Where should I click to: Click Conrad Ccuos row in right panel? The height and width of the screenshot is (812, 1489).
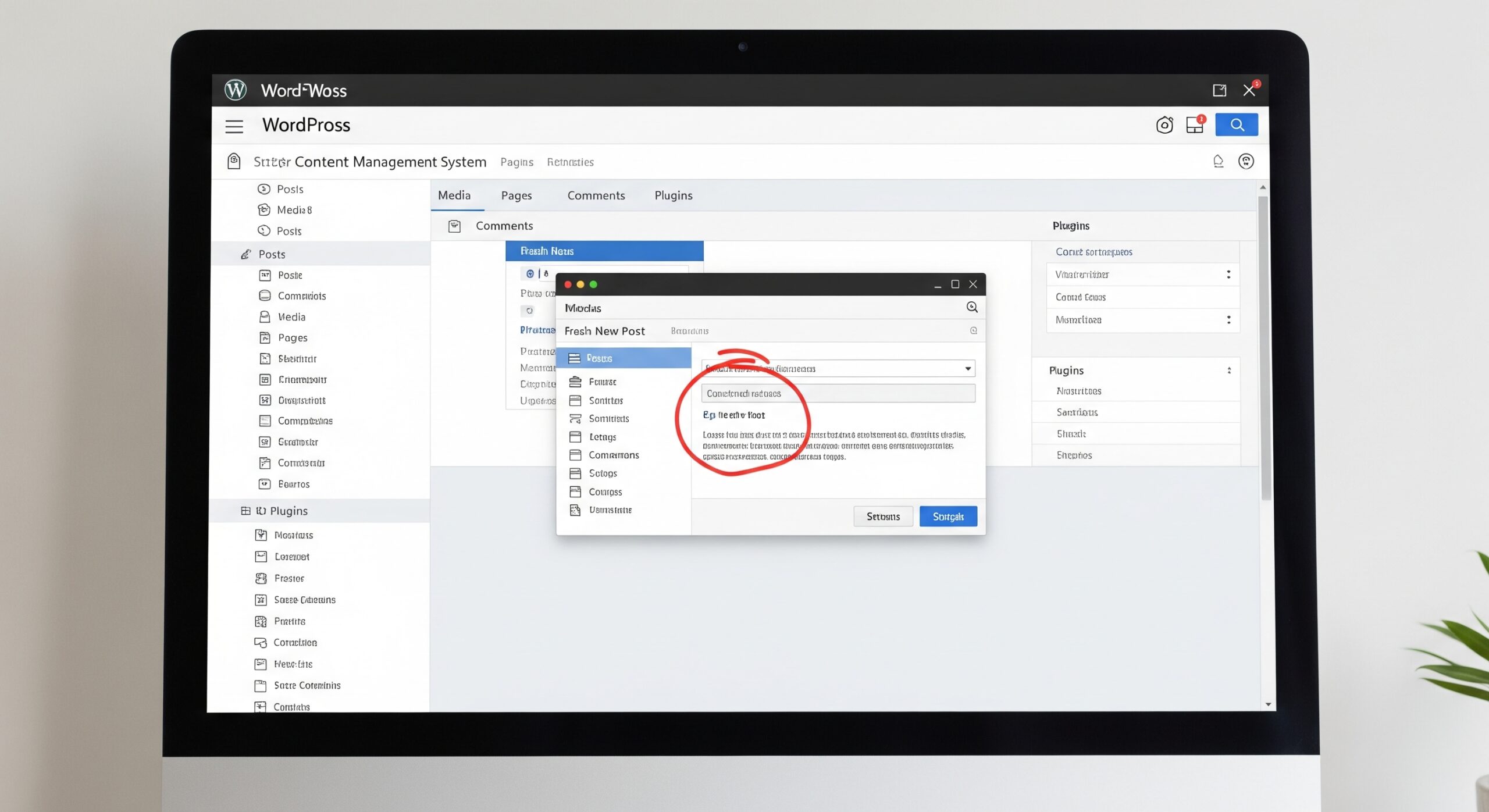click(1143, 297)
